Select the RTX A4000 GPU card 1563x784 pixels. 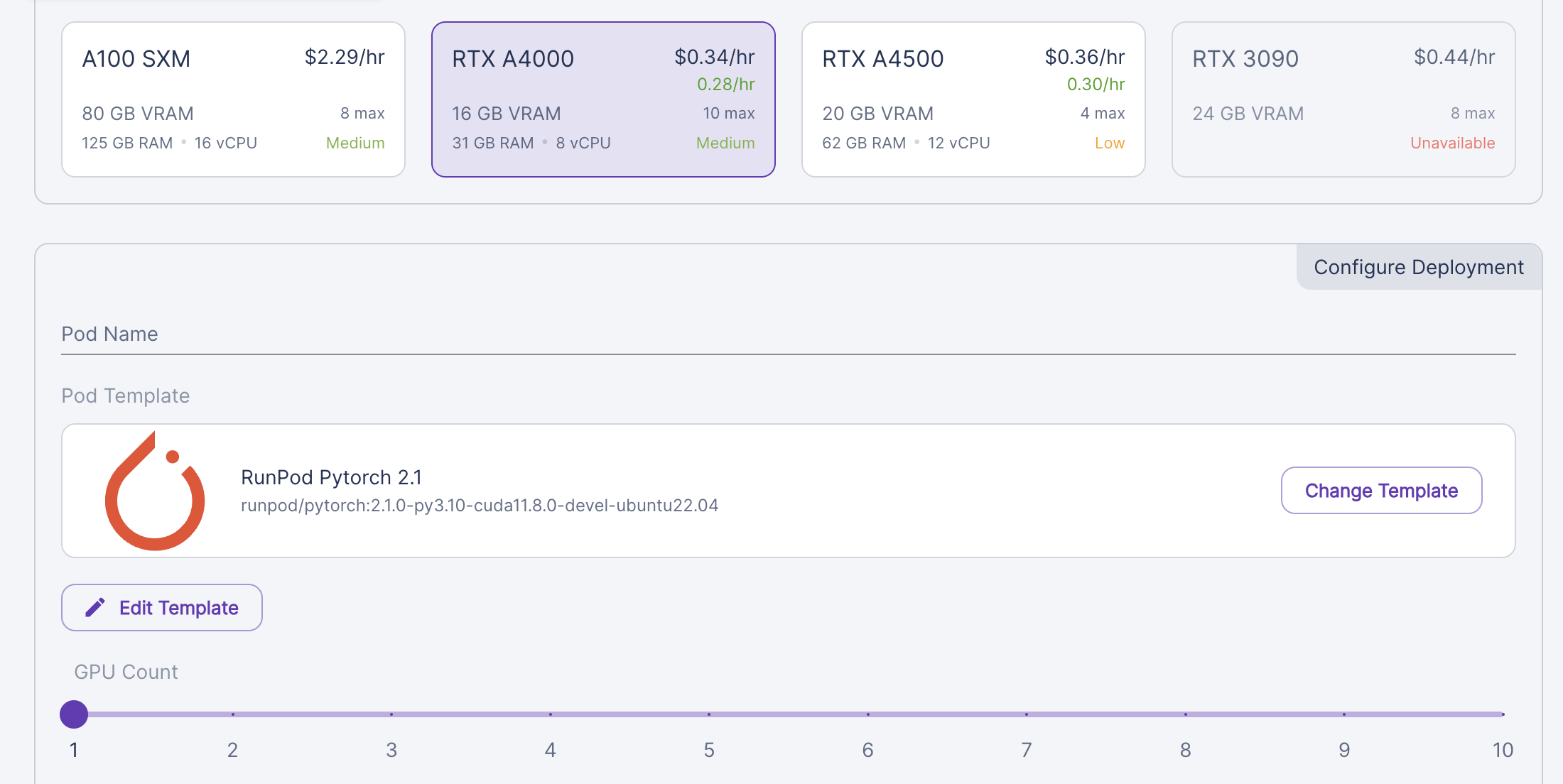click(x=602, y=99)
